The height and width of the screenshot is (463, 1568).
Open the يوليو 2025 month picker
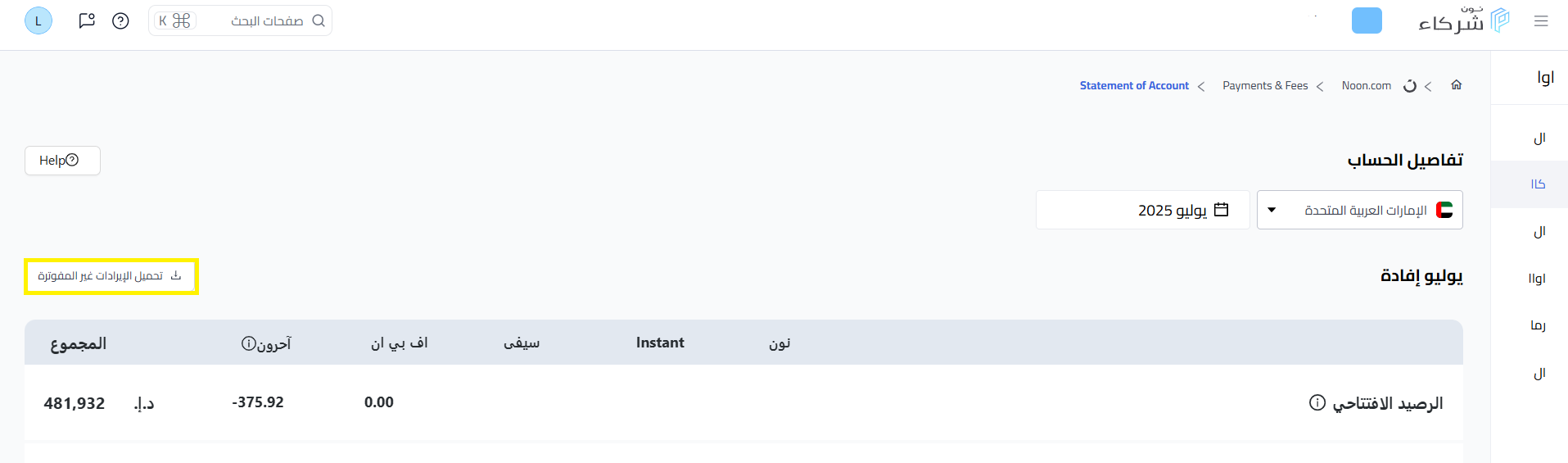point(1142,210)
